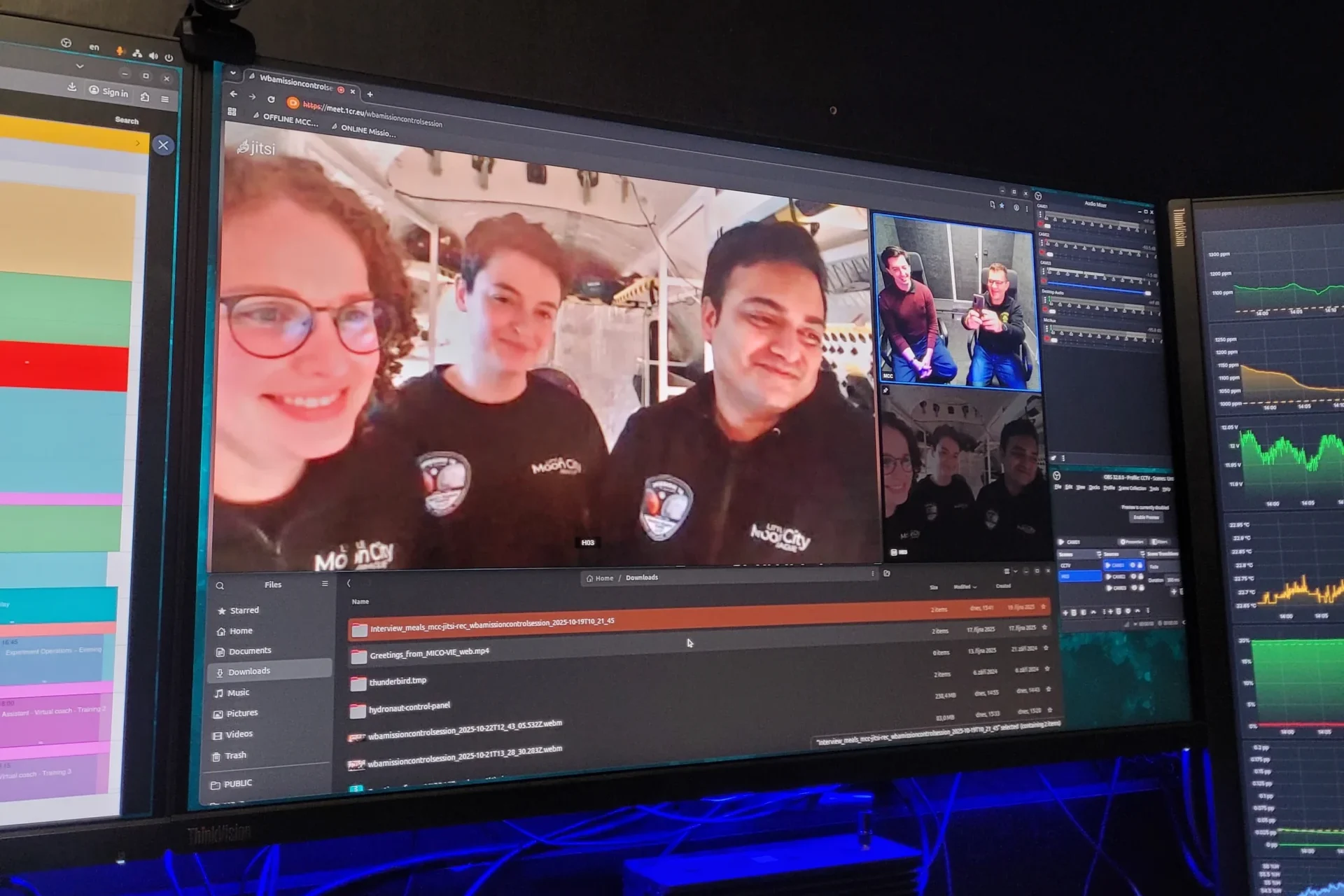Star the Interview_meals folder

(x=1043, y=607)
